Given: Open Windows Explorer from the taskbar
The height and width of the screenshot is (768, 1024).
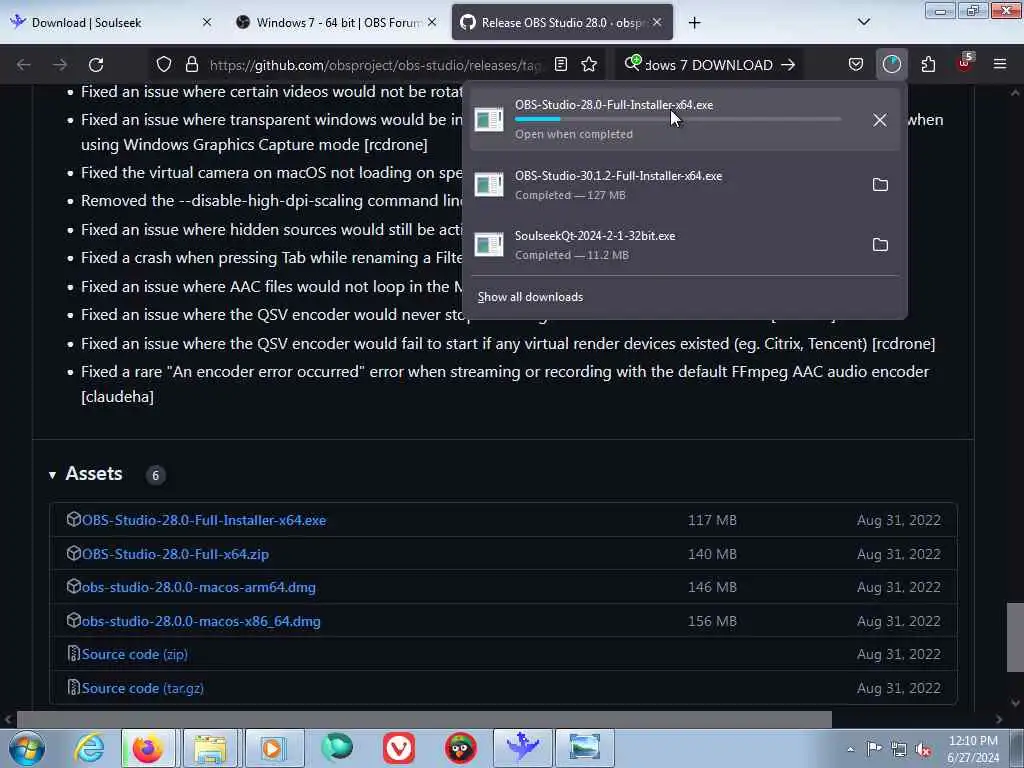Looking at the screenshot, I should (x=210, y=748).
